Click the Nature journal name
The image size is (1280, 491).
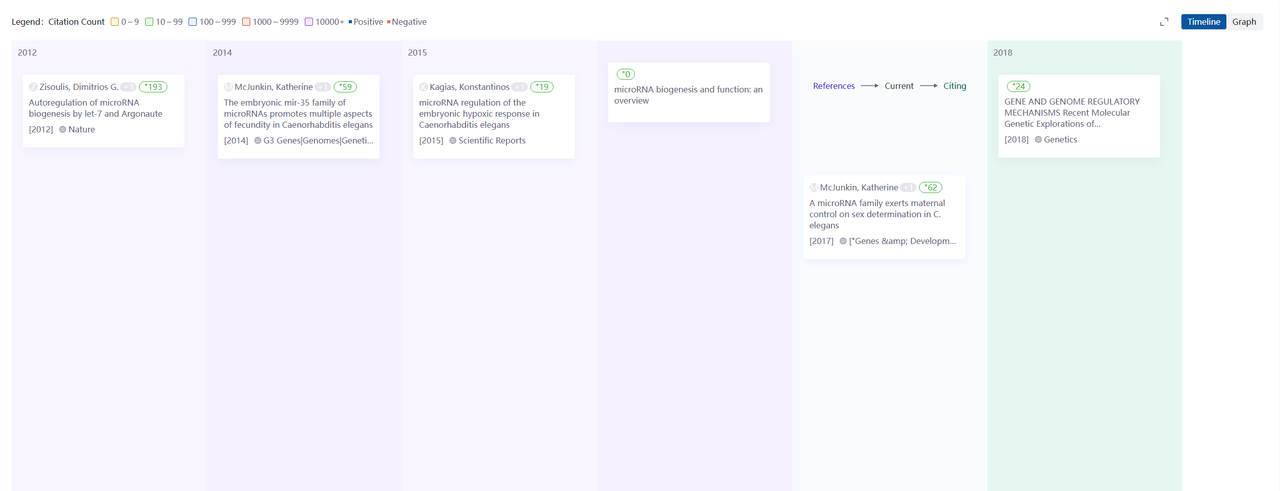[82, 130]
